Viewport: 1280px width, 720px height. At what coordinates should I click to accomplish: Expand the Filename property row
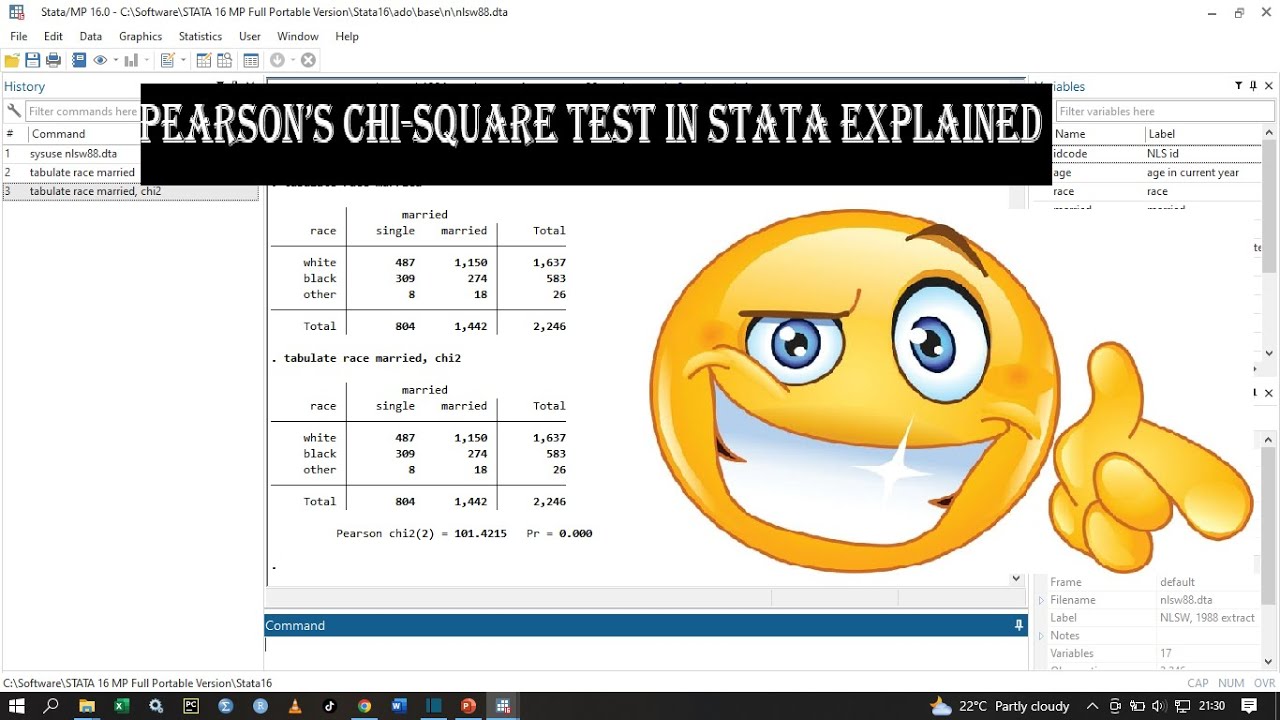coord(1041,600)
